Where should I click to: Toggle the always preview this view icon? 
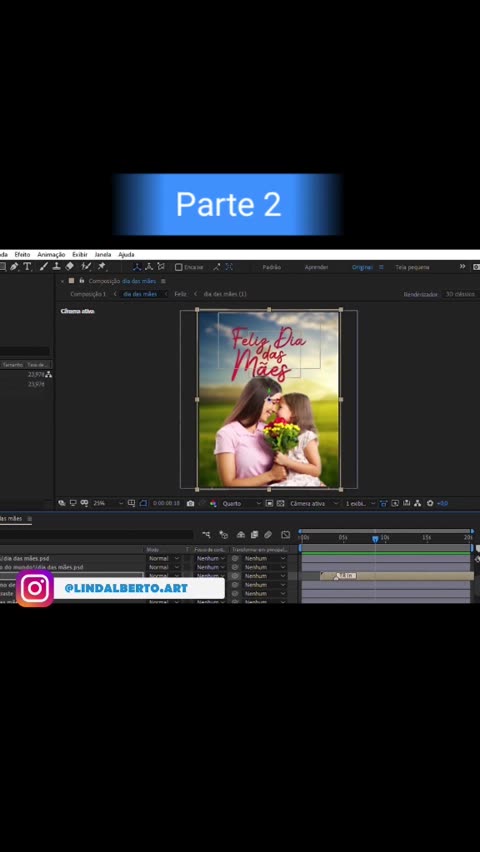click(62, 504)
